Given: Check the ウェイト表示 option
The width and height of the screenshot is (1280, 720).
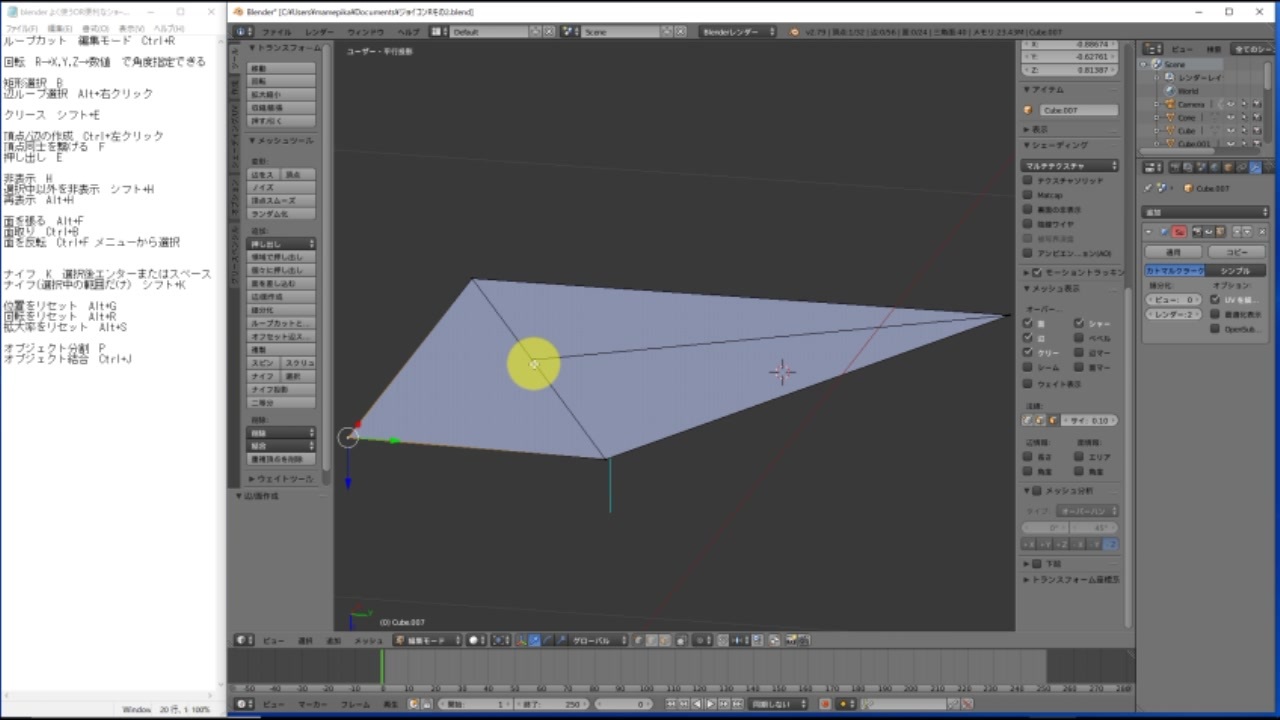Looking at the screenshot, I should tap(1026, 384).
